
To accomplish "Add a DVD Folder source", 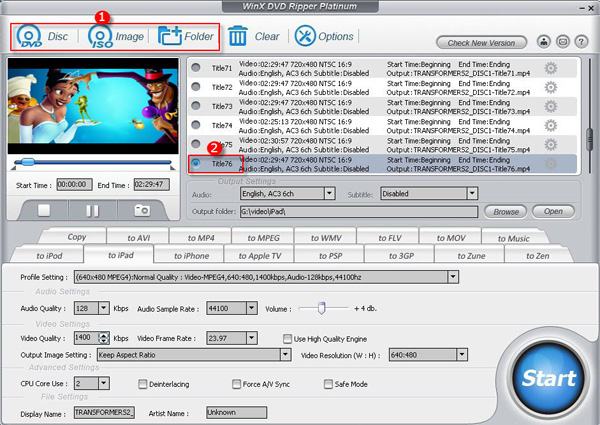I will pos(186,37).
